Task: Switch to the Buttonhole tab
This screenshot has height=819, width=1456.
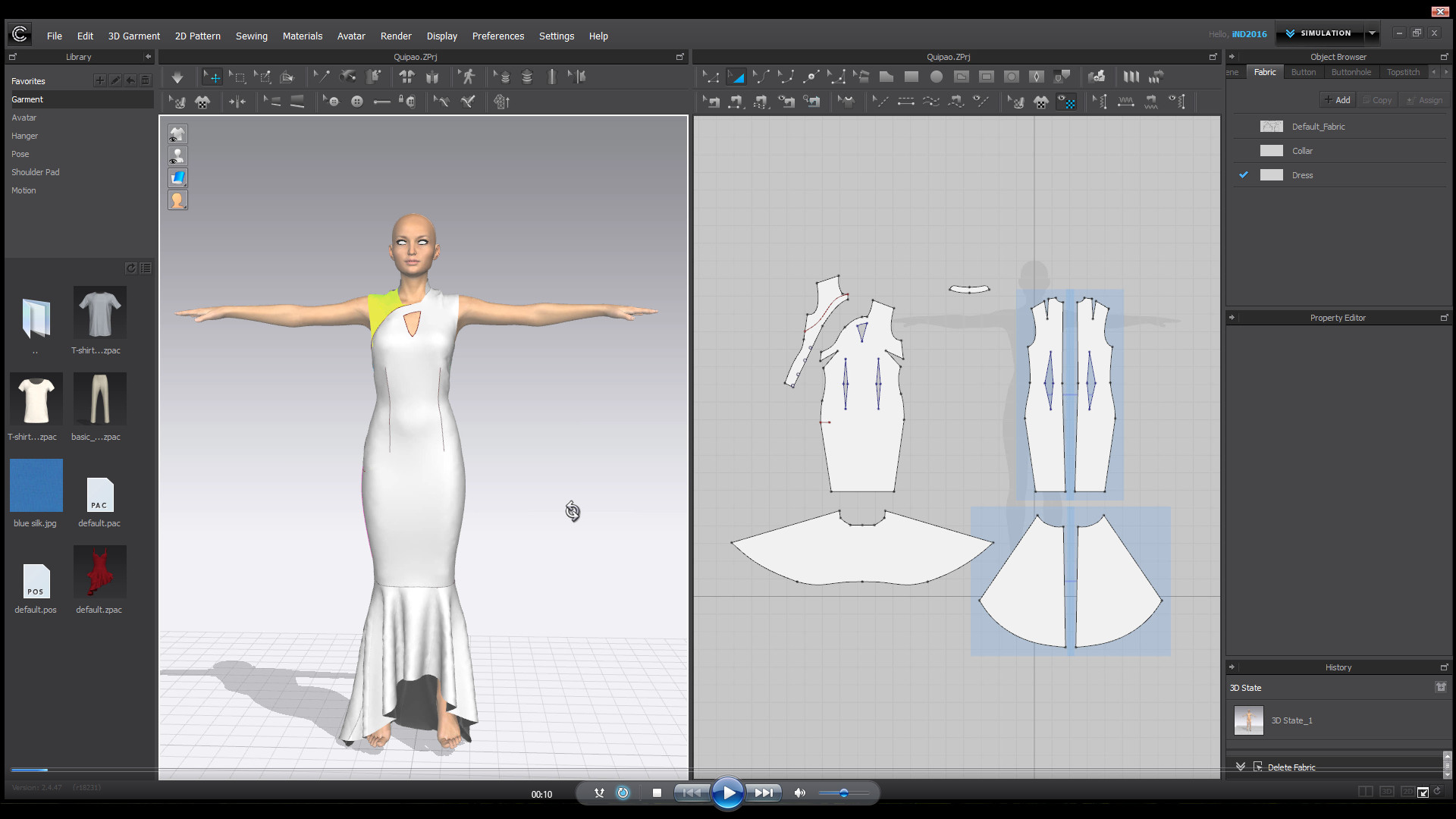Action: (1351, 72)
